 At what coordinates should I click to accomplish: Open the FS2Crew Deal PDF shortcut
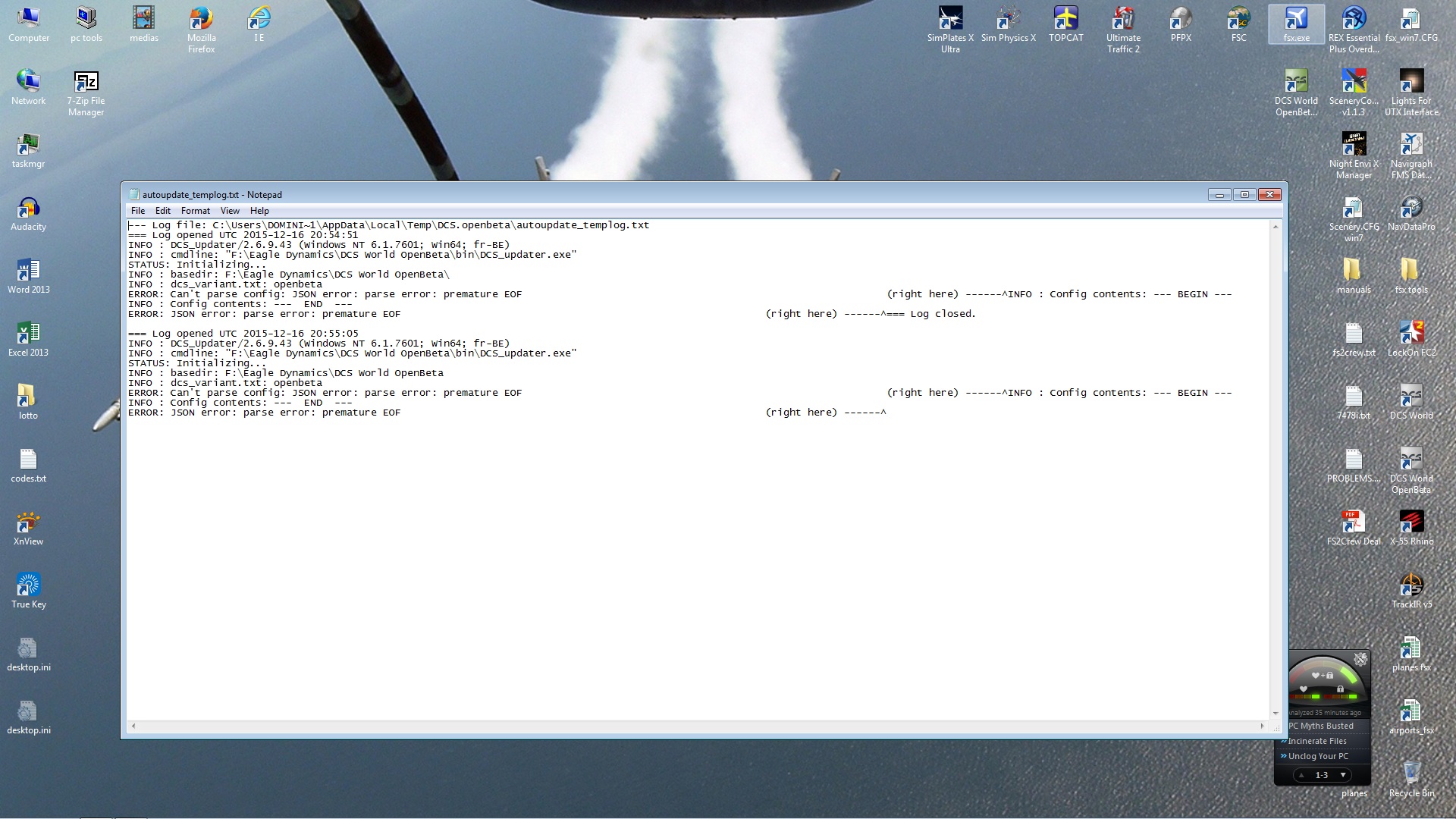point(1354,528)
